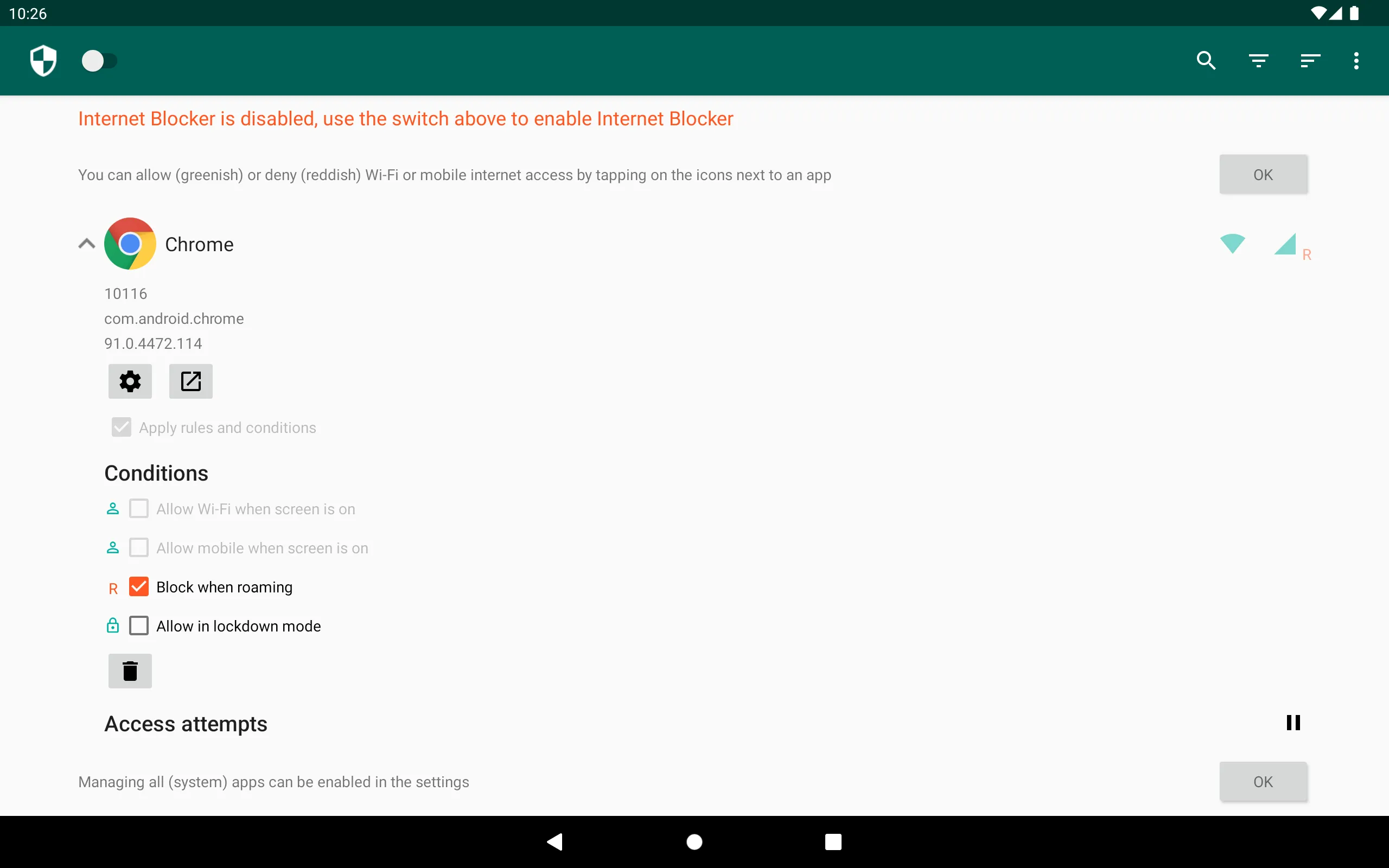Pause Access attempts logging

[1292, 723]
